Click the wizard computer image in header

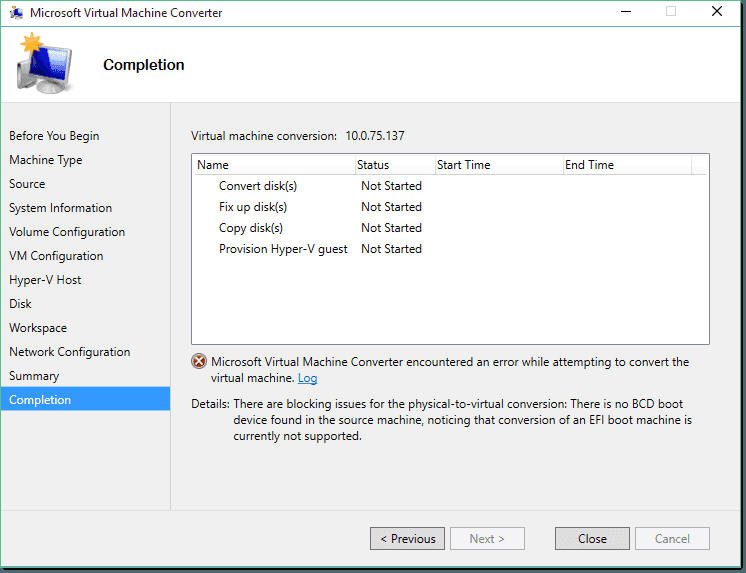[44, 63]
